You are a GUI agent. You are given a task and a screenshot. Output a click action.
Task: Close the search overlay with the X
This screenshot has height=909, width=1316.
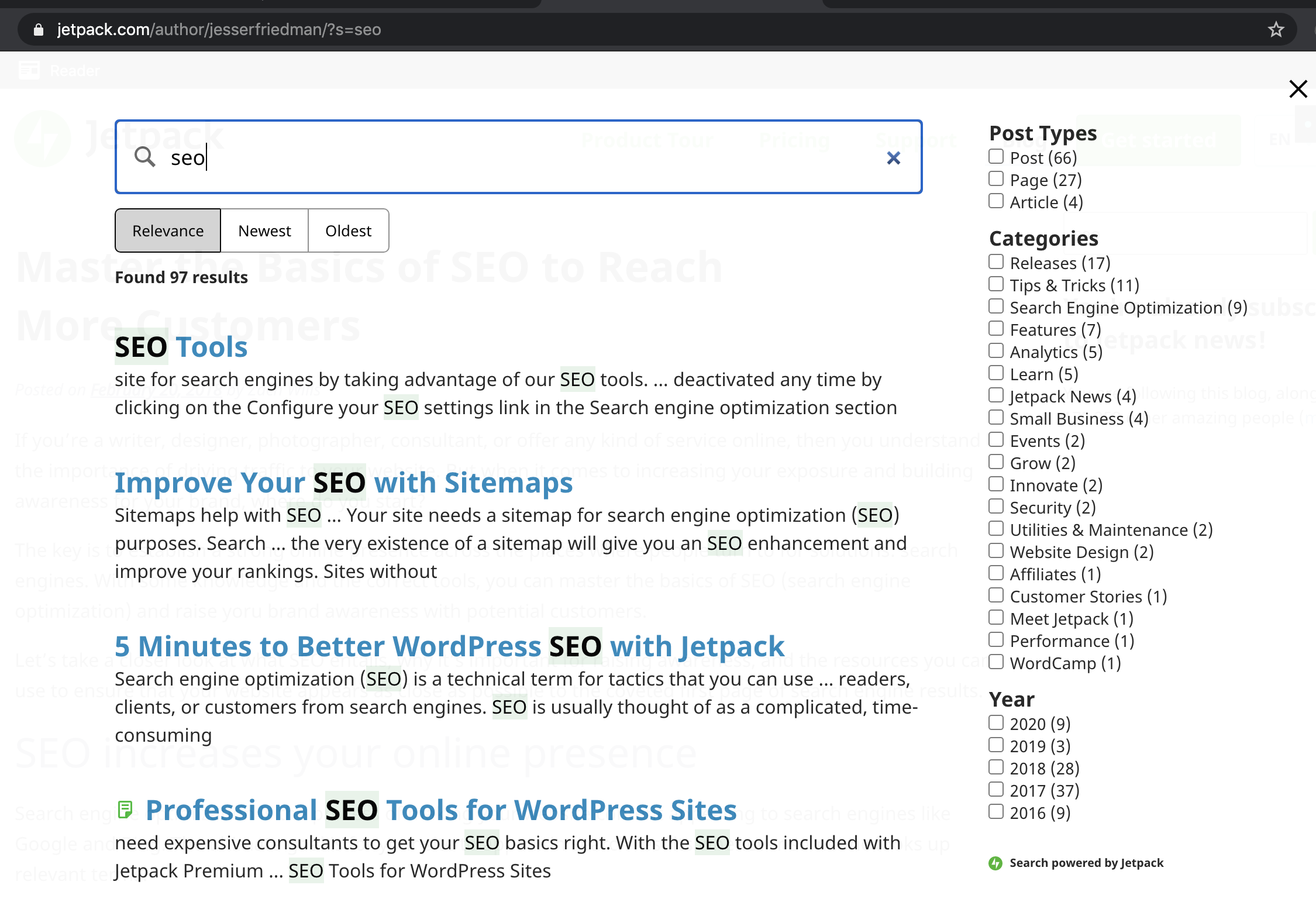[1298, 89]
